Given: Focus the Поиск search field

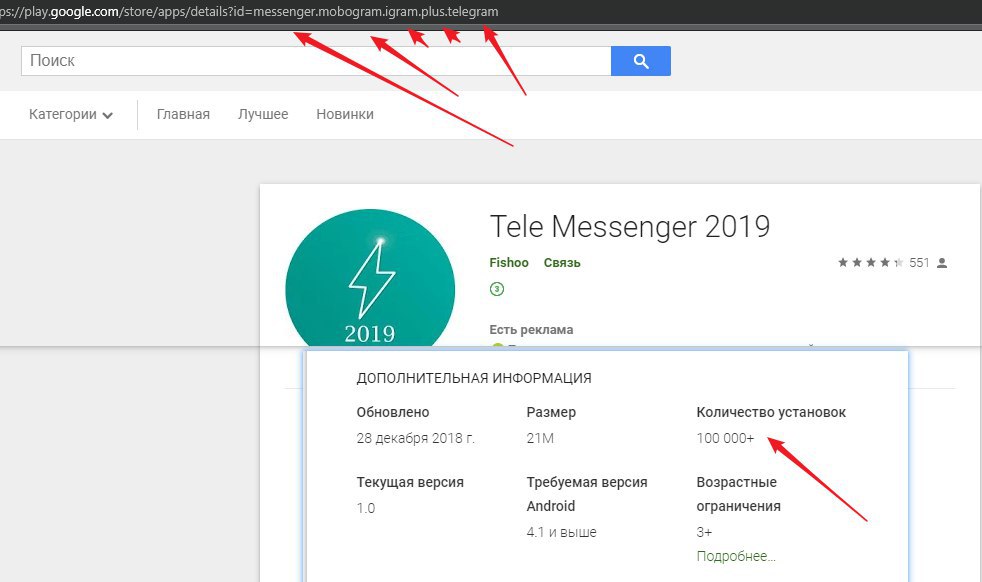Looking at the screenshot, I should pyautogui.click(x=316, y=61).
